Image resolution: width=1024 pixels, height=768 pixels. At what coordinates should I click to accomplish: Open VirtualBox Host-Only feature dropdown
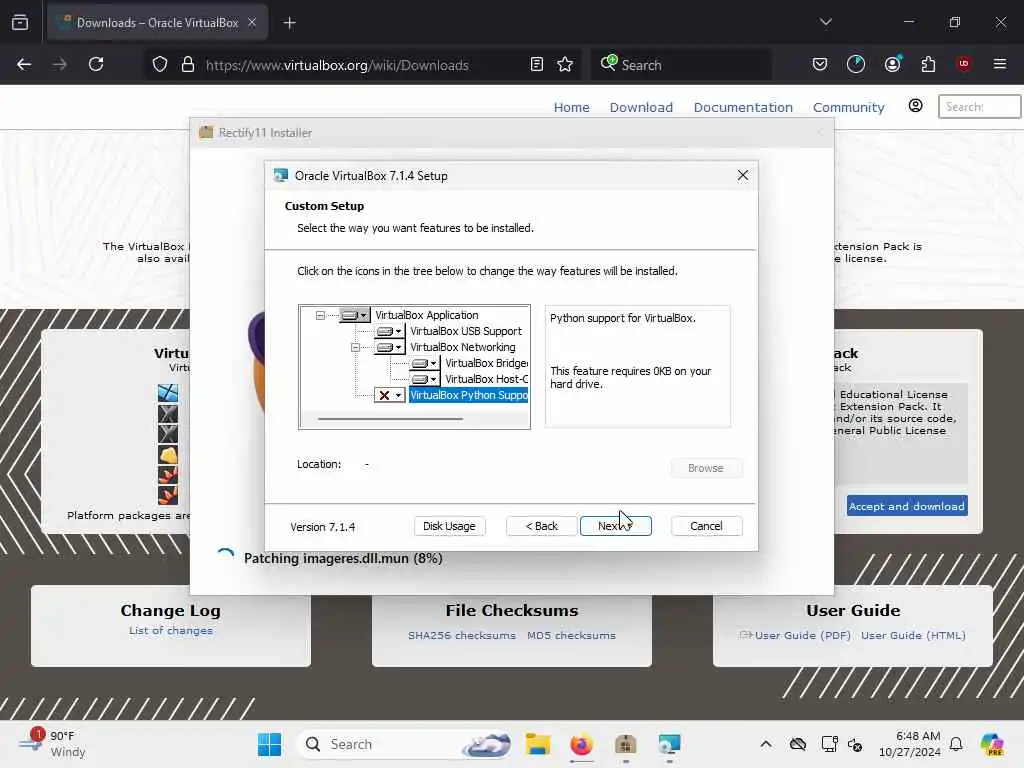point(424,379)
